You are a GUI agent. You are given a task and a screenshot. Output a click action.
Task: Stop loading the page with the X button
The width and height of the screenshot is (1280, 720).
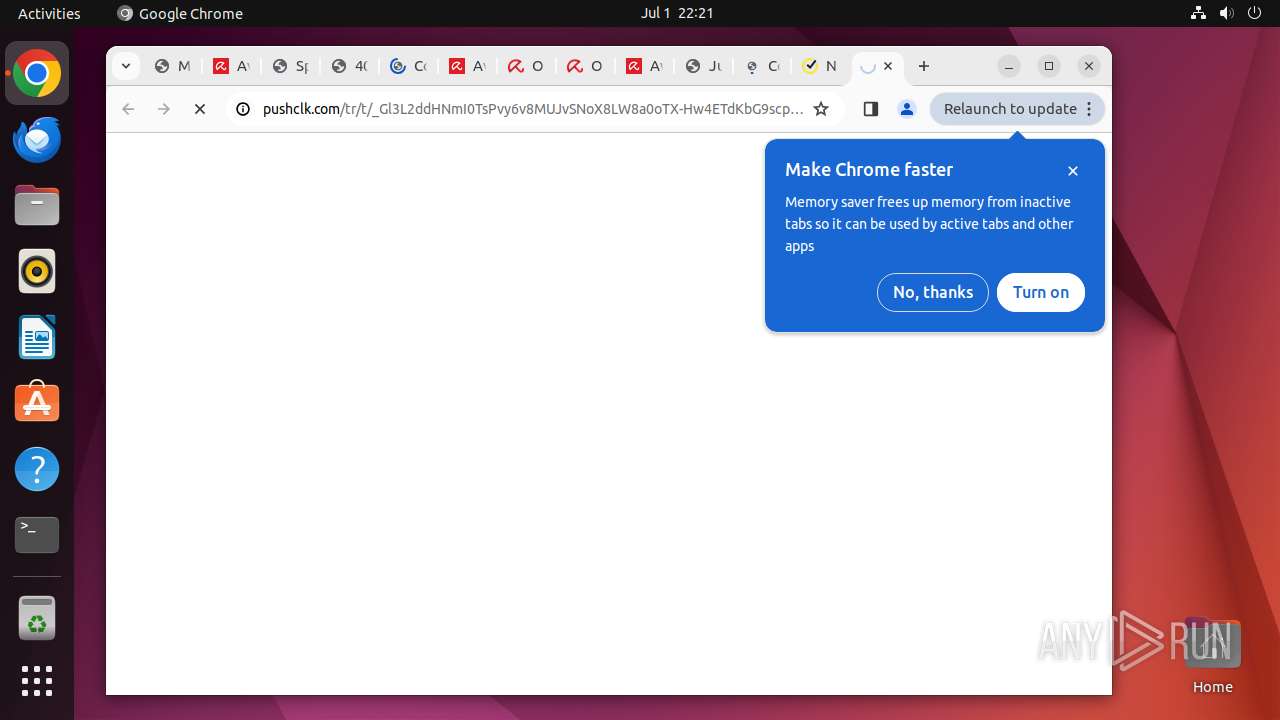pos(200,109)
